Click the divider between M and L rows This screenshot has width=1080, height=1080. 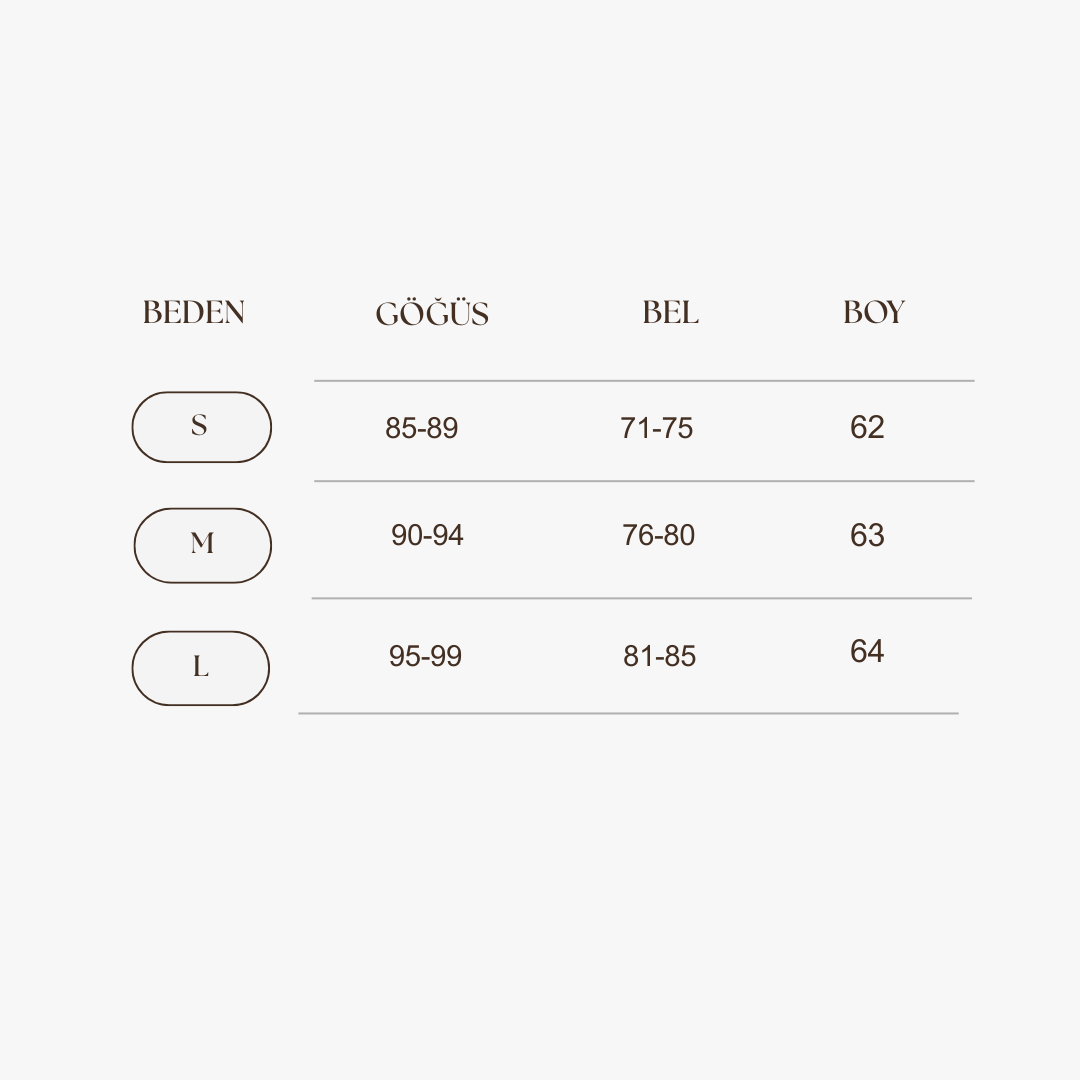click(641, 598)
